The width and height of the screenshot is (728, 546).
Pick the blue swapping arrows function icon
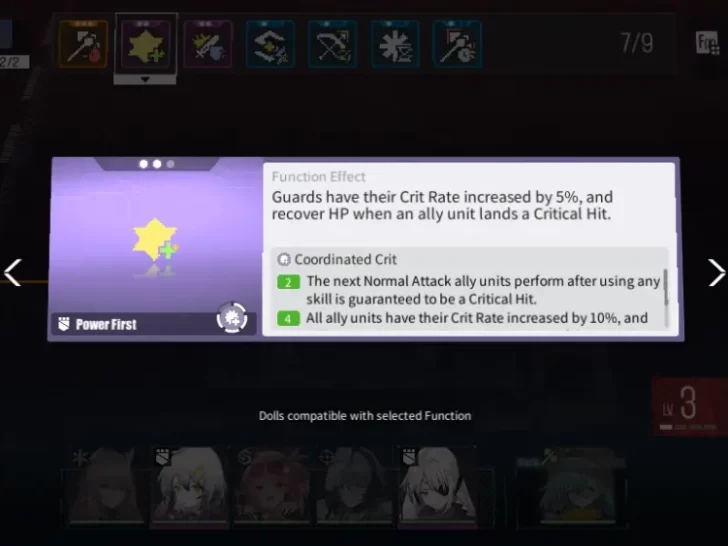pyautogui.click(x=270, y=44)
